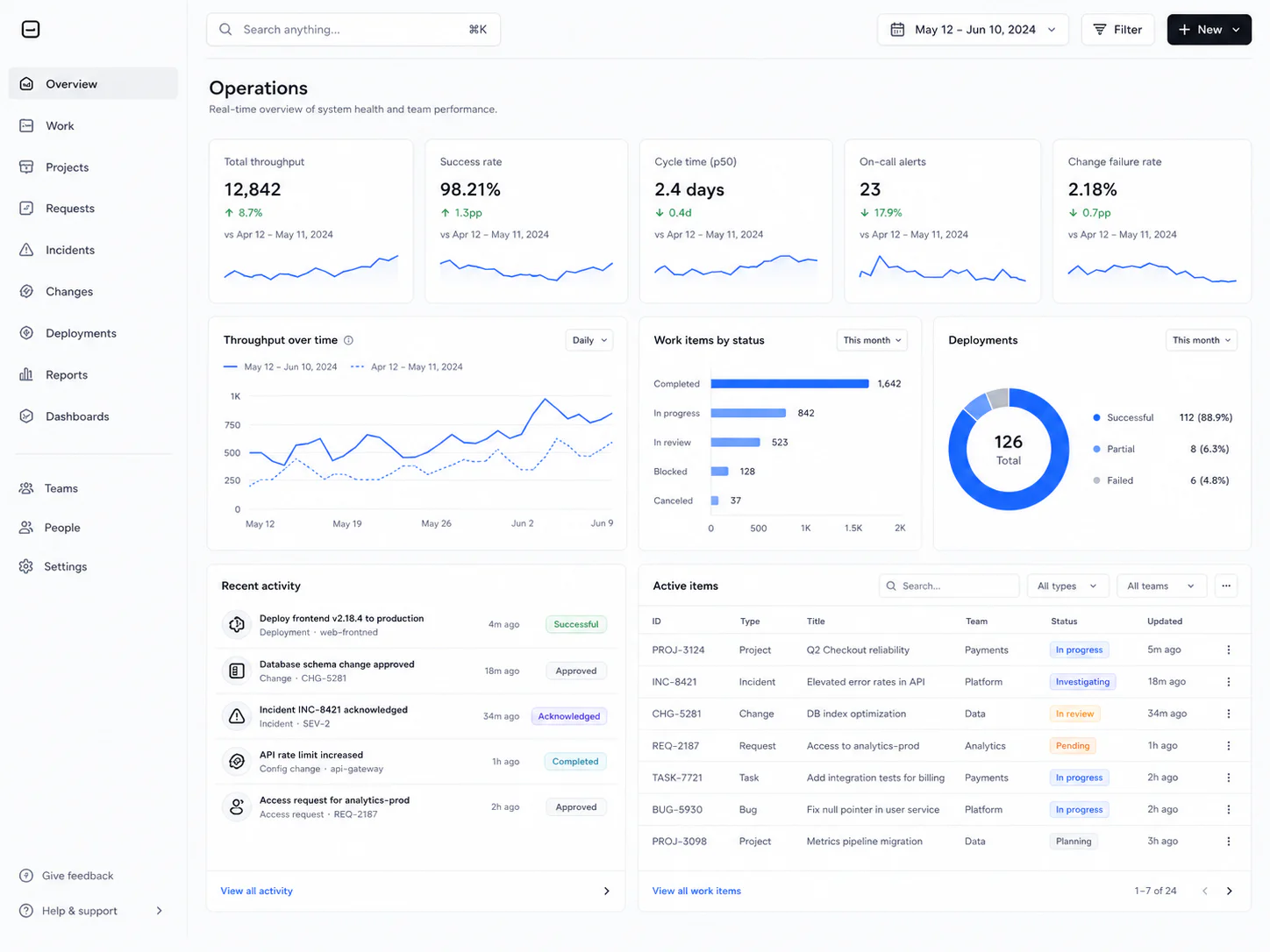Viewport: 1270px width, 952px height.
Task: Click View all work items link
Action: click(696, 891)
